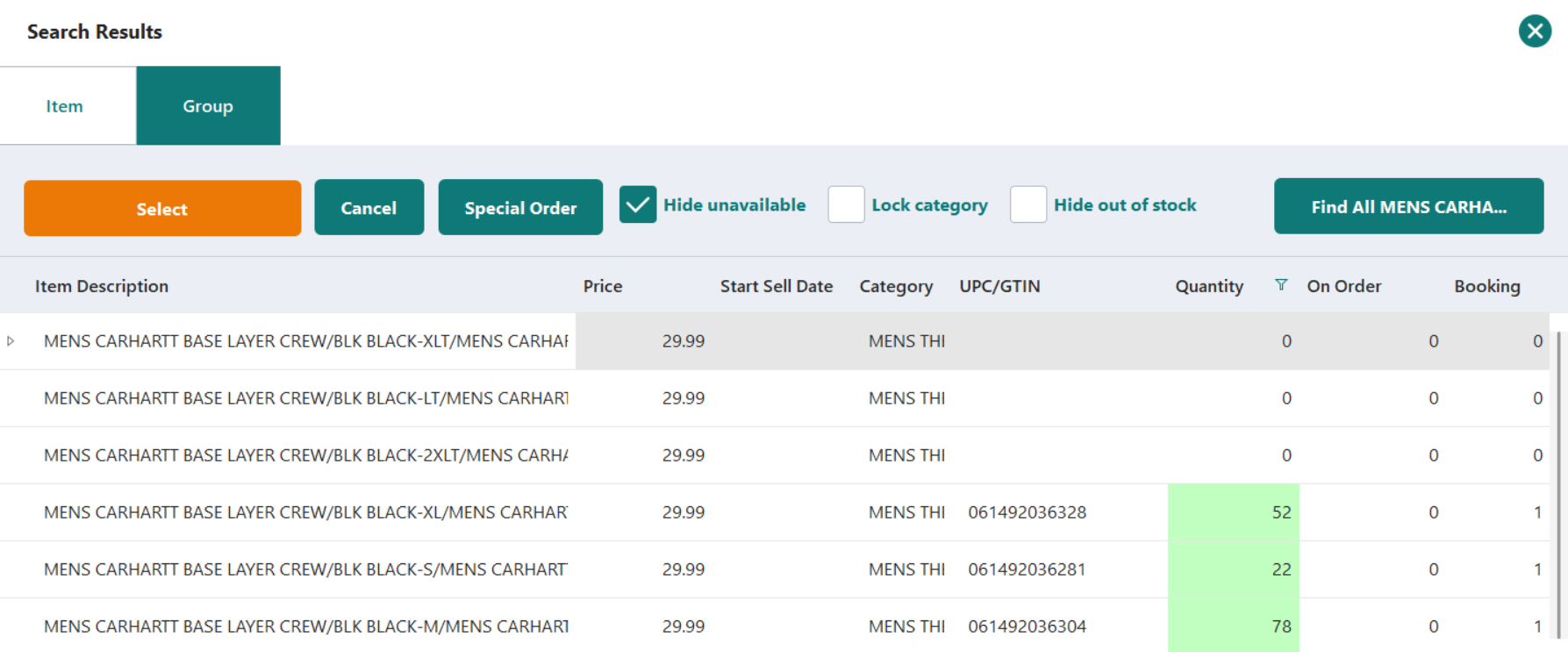Click the Quantity column filter icon
This screenshot has width=1568, height=652.
(1281, 285)
